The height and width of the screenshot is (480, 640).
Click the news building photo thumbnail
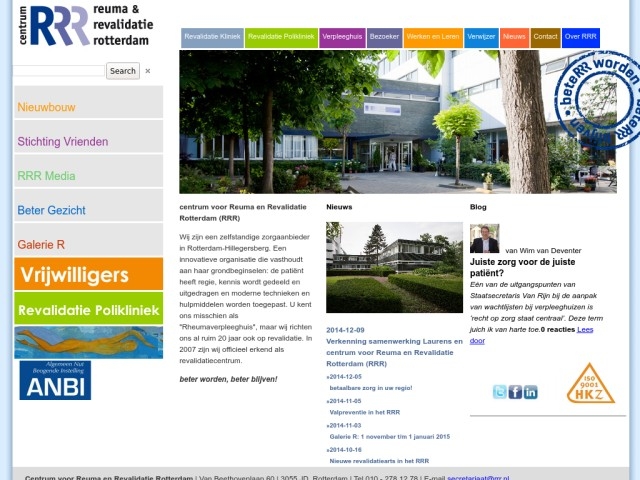tap(394, 267)
